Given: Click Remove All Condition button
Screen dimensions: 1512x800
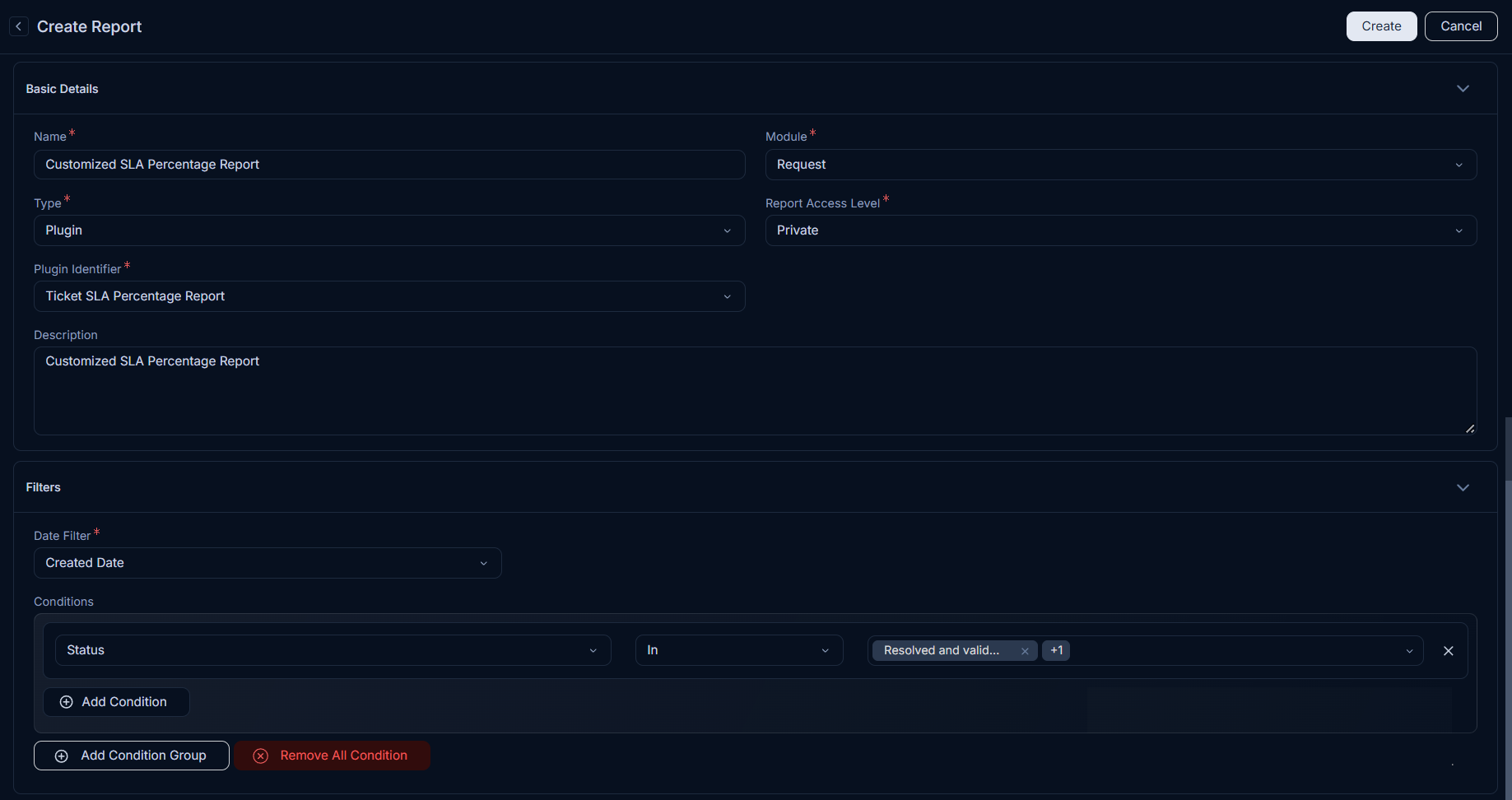Looking at the screenshot, I should point(332,756).
